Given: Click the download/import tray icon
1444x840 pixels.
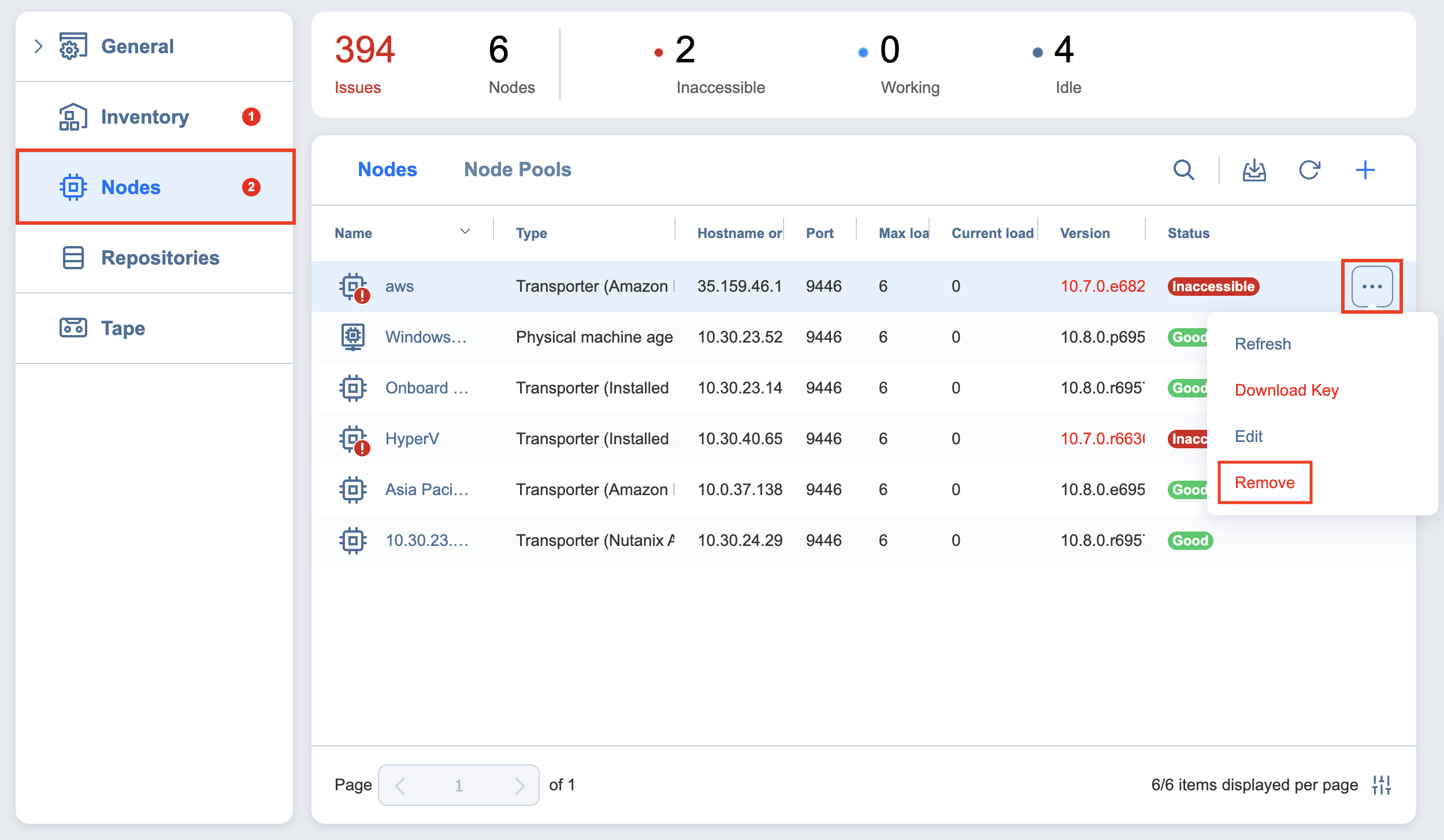Looking at the screenshot, I should pos(1254,170).
